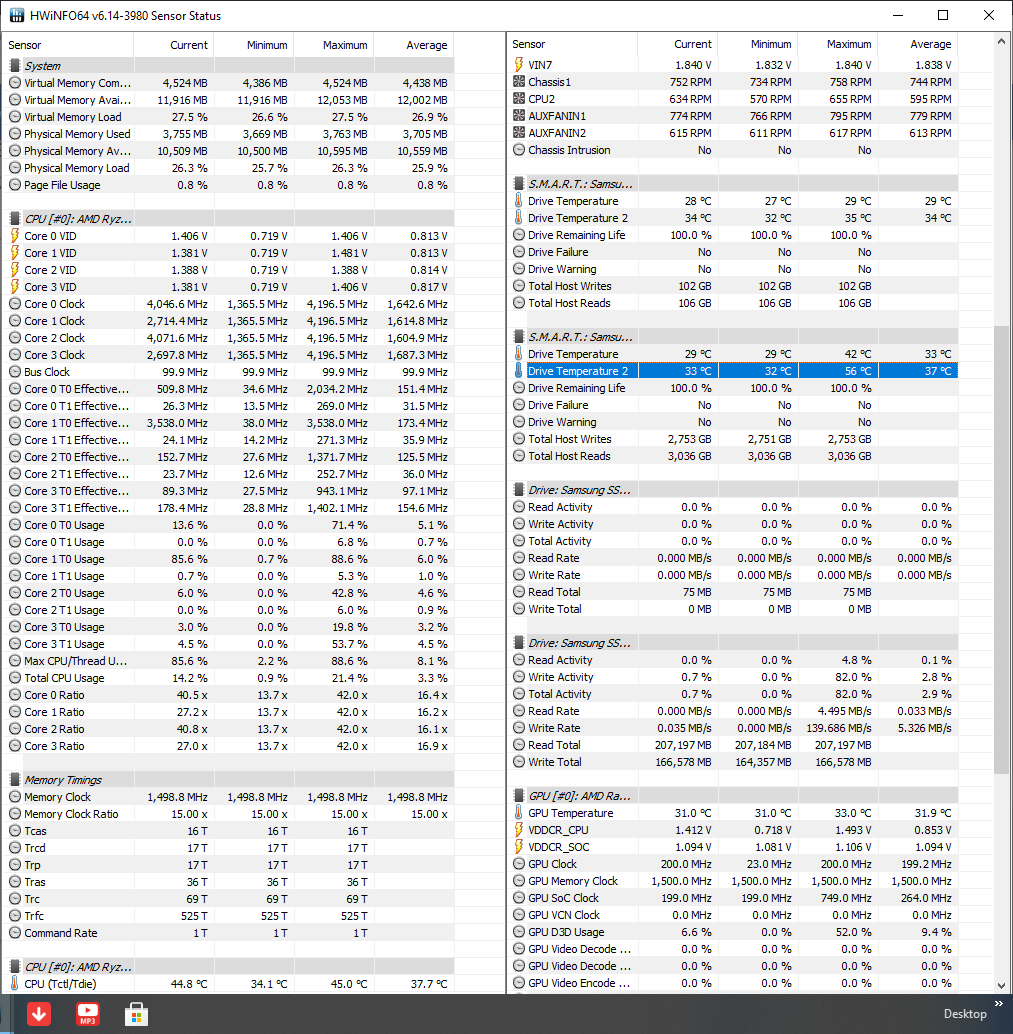Select the Virtual Memory Load row
Screen dimensions: 1013x1034
pos(228,117)
